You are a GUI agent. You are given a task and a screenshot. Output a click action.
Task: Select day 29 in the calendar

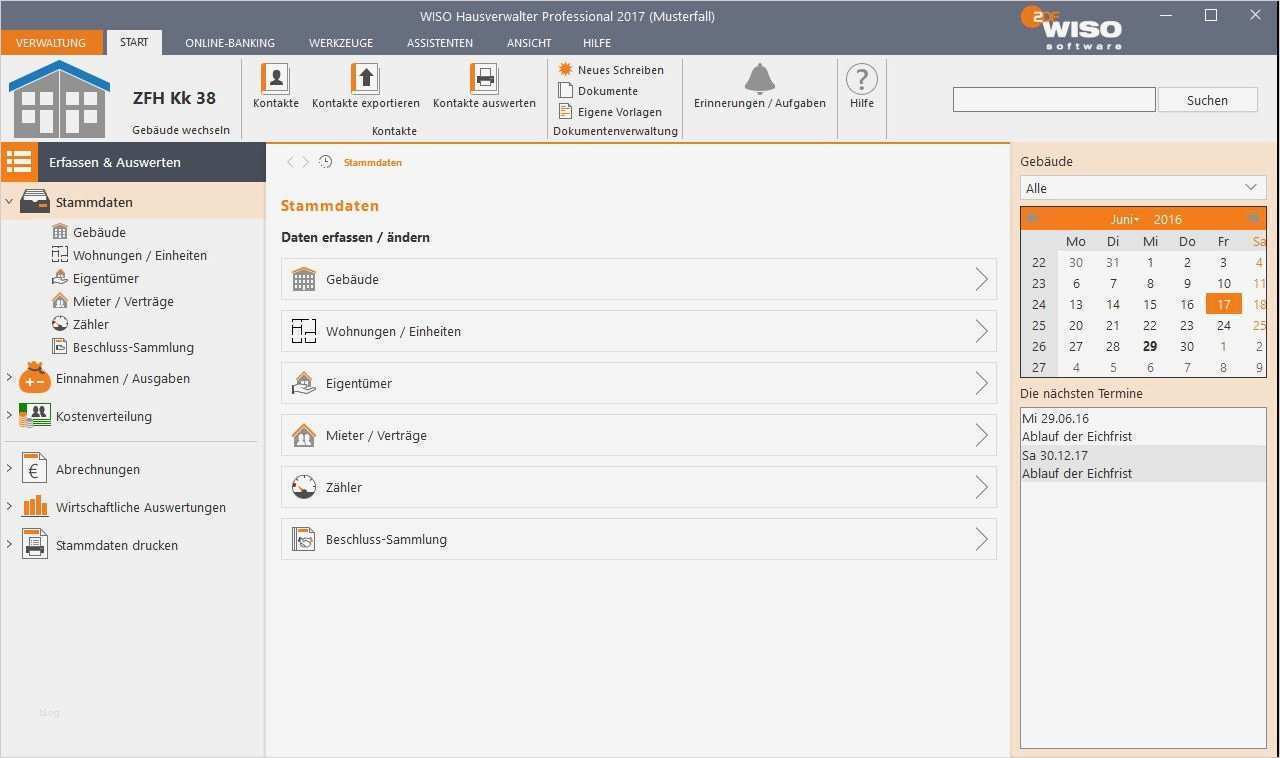pyautogui.click(x=1149, y=346)
